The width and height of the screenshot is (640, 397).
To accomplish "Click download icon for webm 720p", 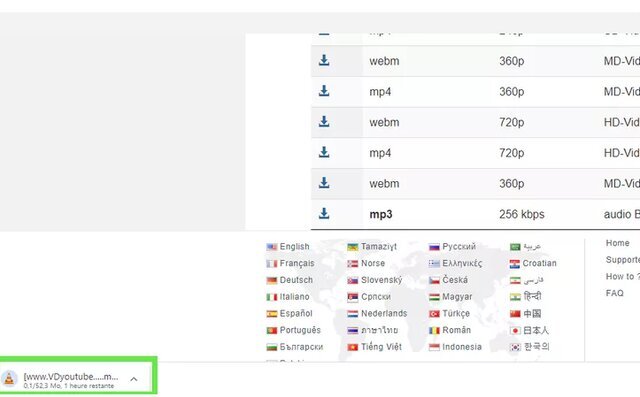I will pos(324,122).
